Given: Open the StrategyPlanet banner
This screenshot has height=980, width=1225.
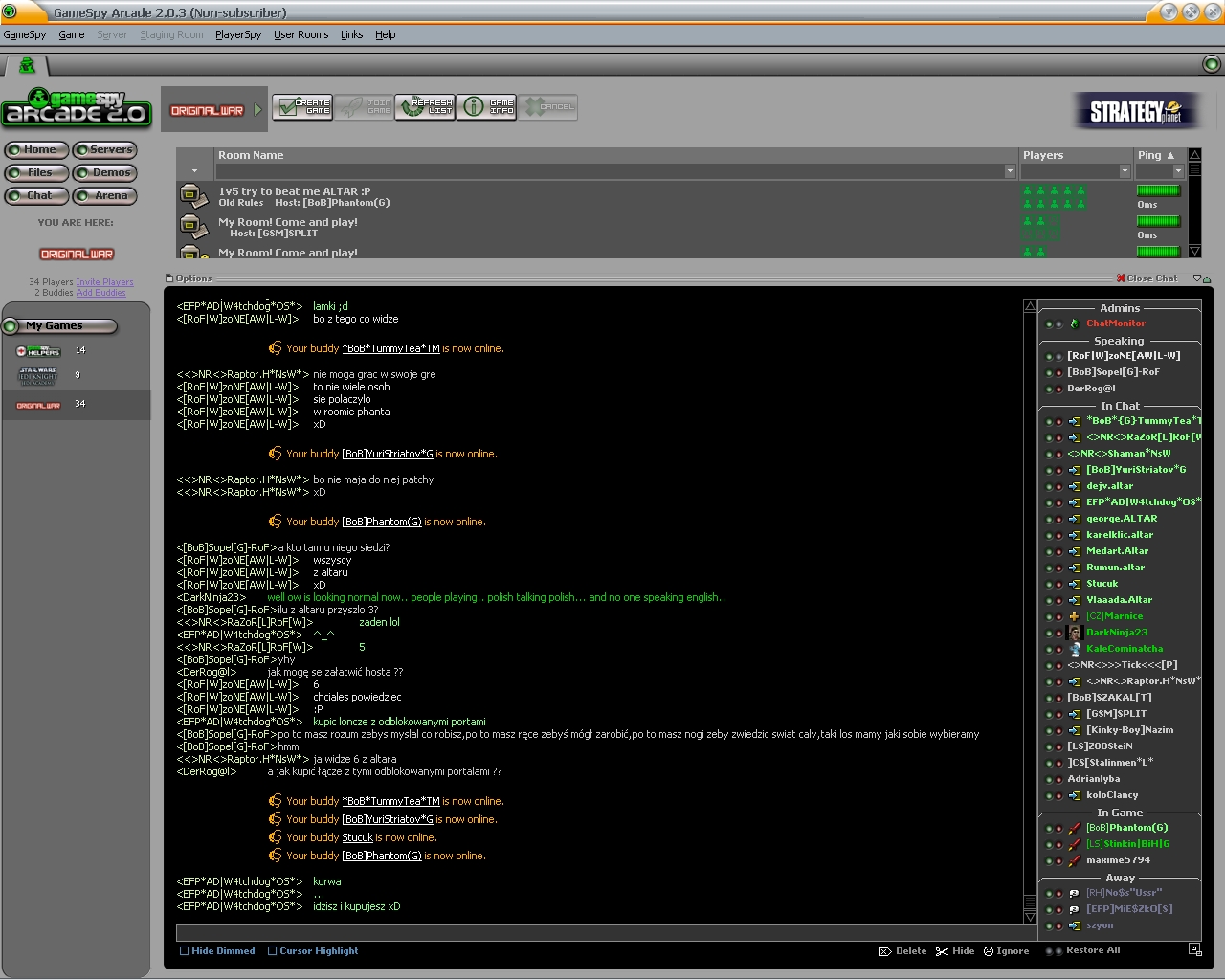Looking at the screenshot, I should 1136,112.
